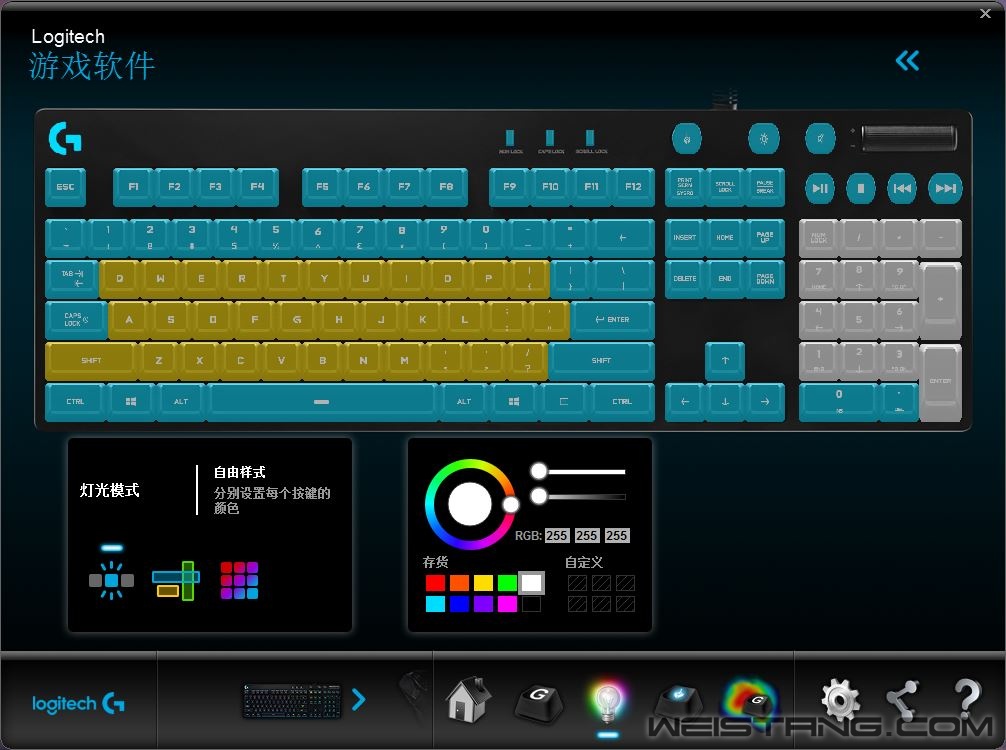The width and height of the screenshot is (1006, 750).
Task: Go to next device with the blue arrow
Action: [359, 699]
